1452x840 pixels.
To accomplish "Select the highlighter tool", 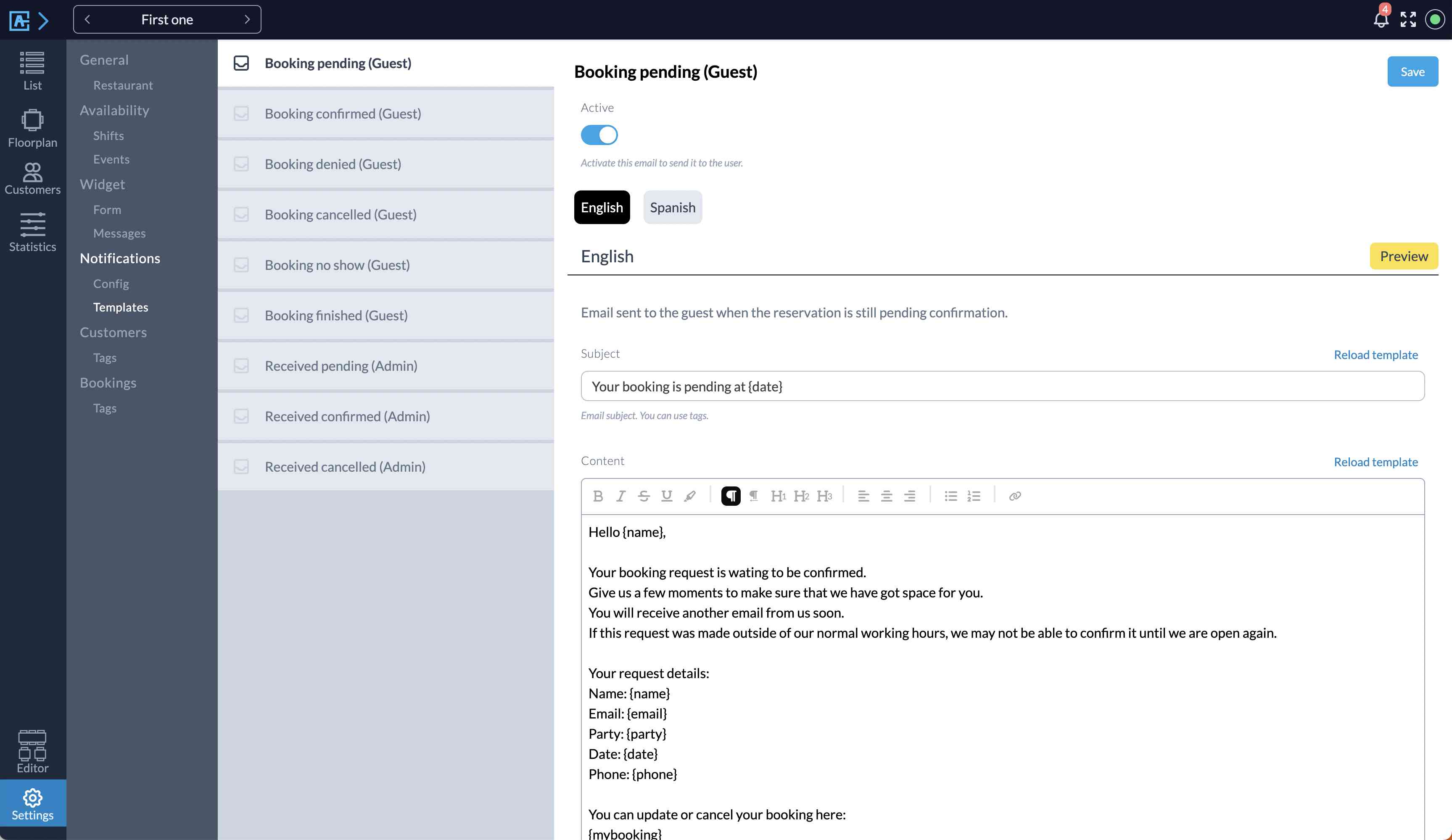I will (x=690, y=496).
